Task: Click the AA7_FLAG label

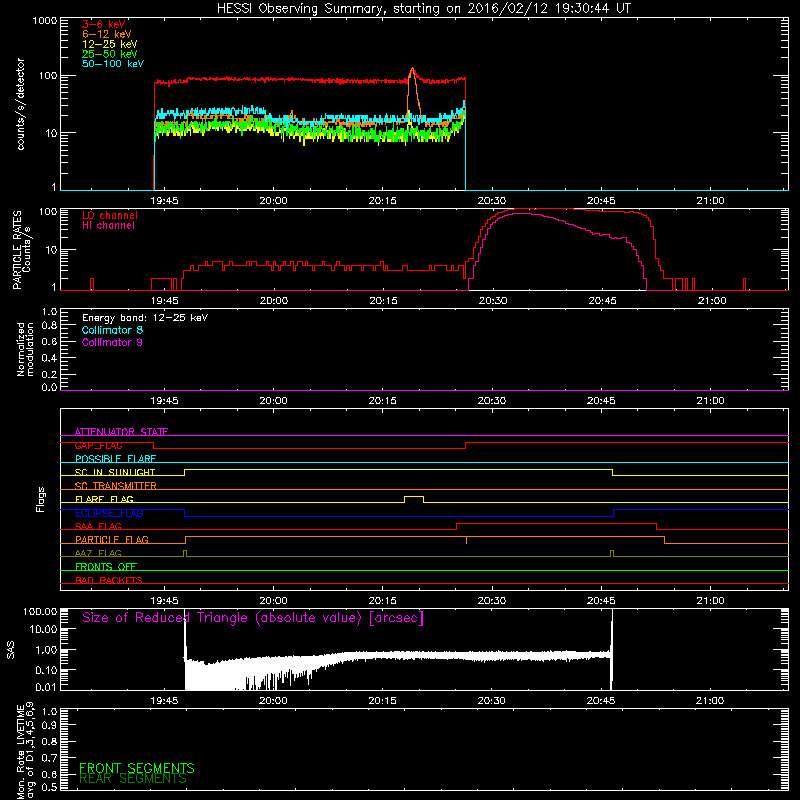Action: (98, 553)
